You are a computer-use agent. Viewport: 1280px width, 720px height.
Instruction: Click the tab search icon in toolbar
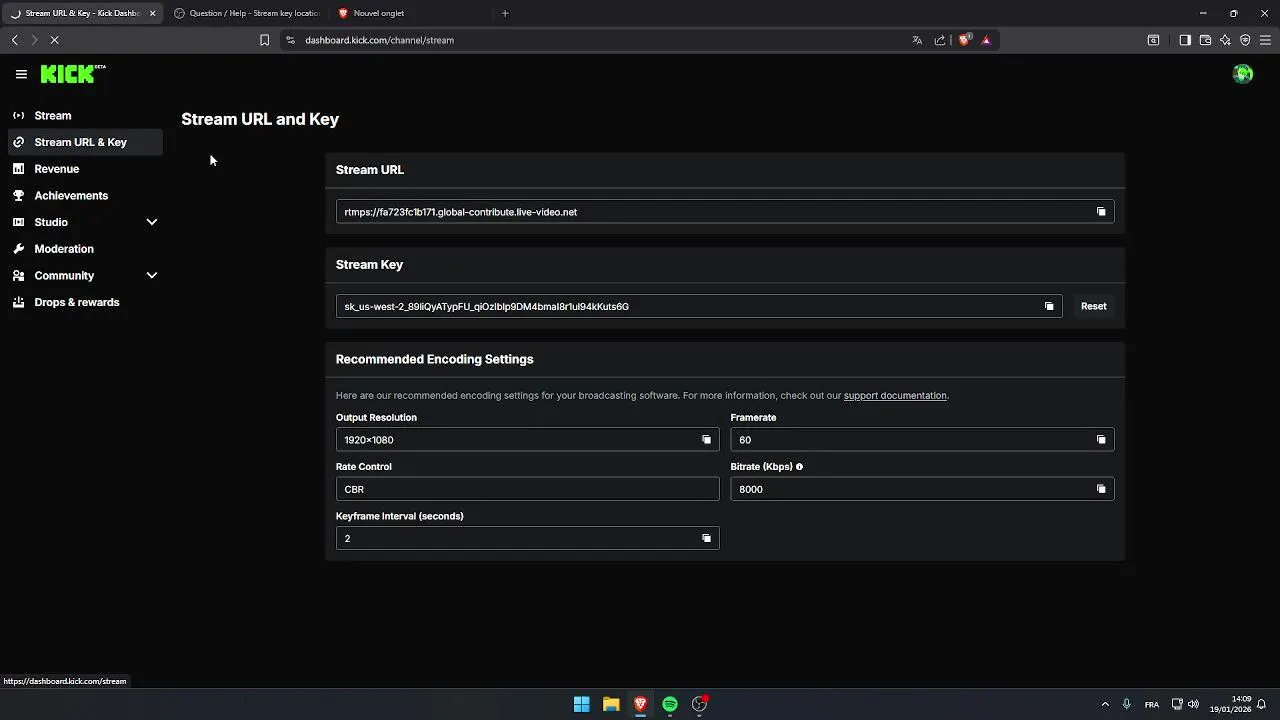tap(1153, 40)
